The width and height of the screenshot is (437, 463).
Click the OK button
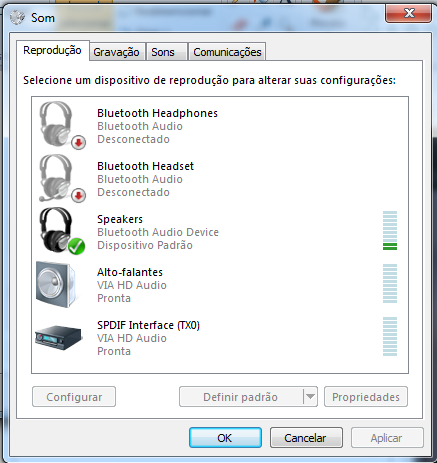[x=225, y=438]
